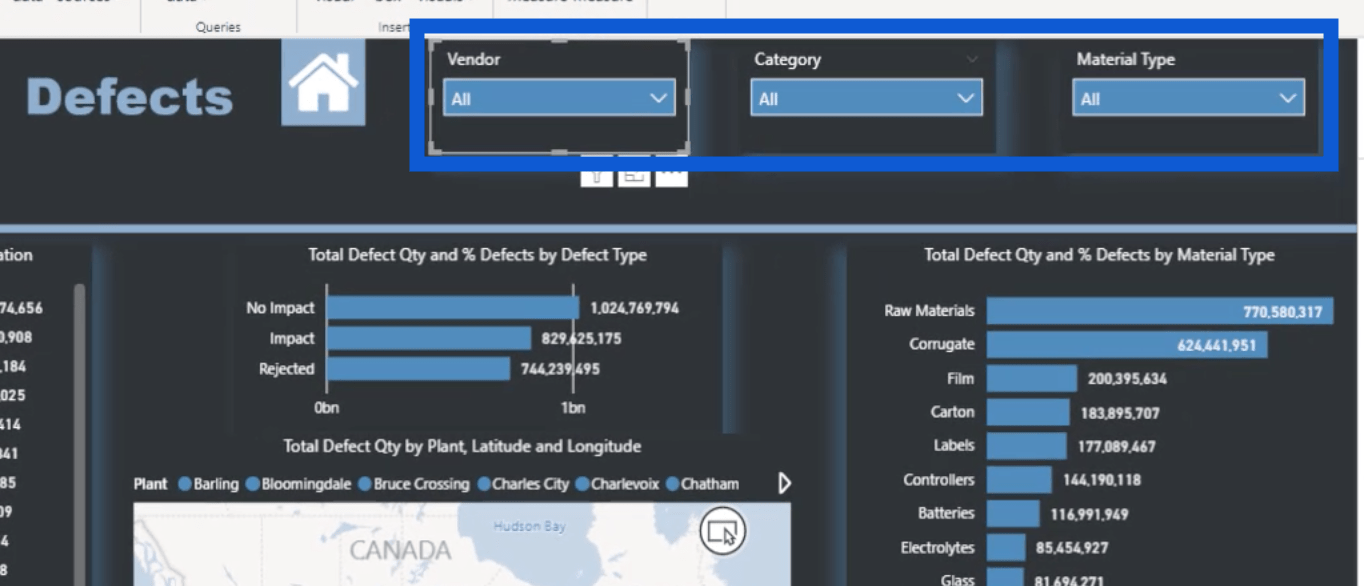Screen dimensions: 1364x586
Task: Select Bruce Crossing in the Plant legend
Action: (x=413, y=484)
